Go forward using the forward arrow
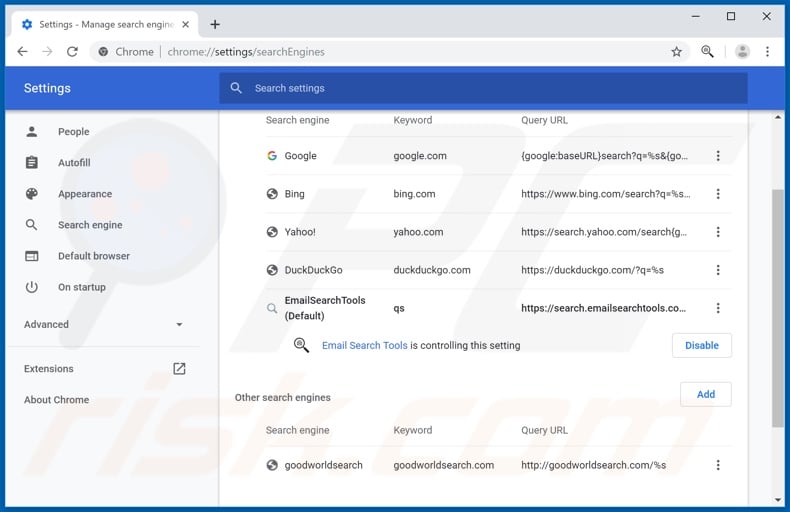 click(x=47, y=51)
